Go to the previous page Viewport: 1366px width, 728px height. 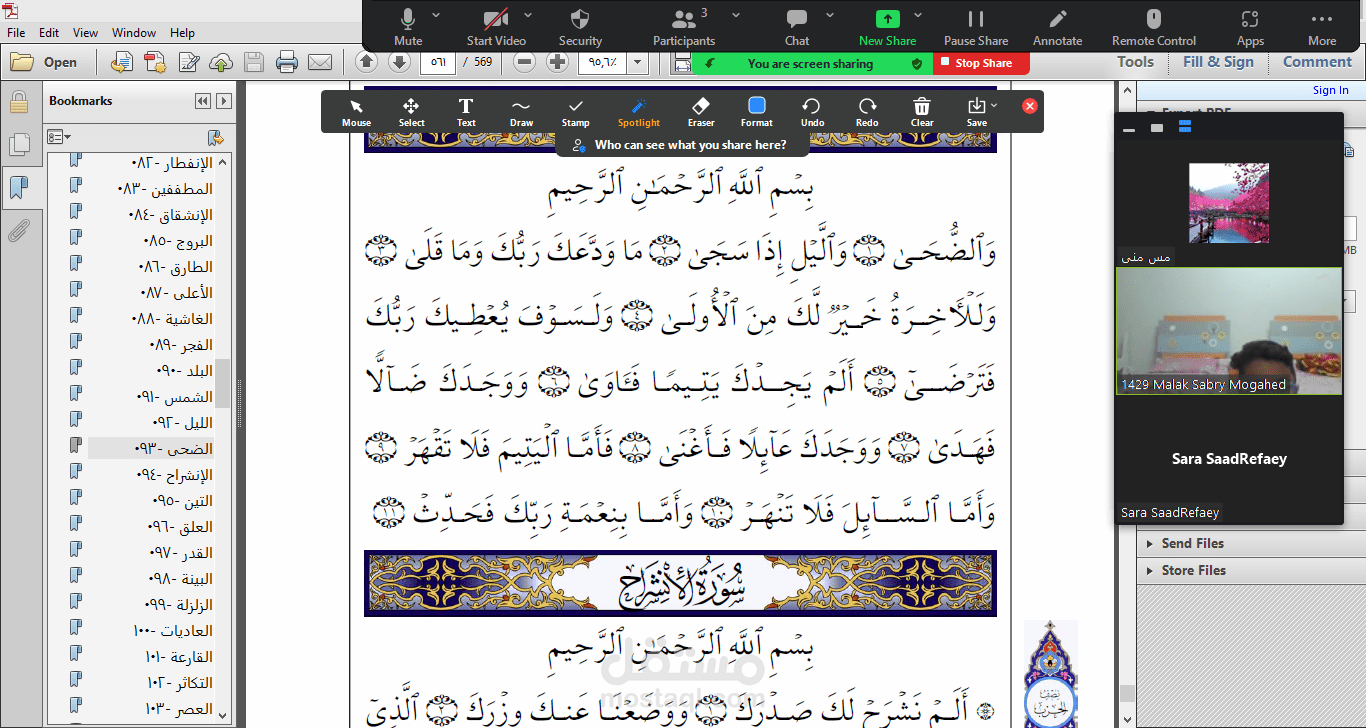(x=367, y=62)
